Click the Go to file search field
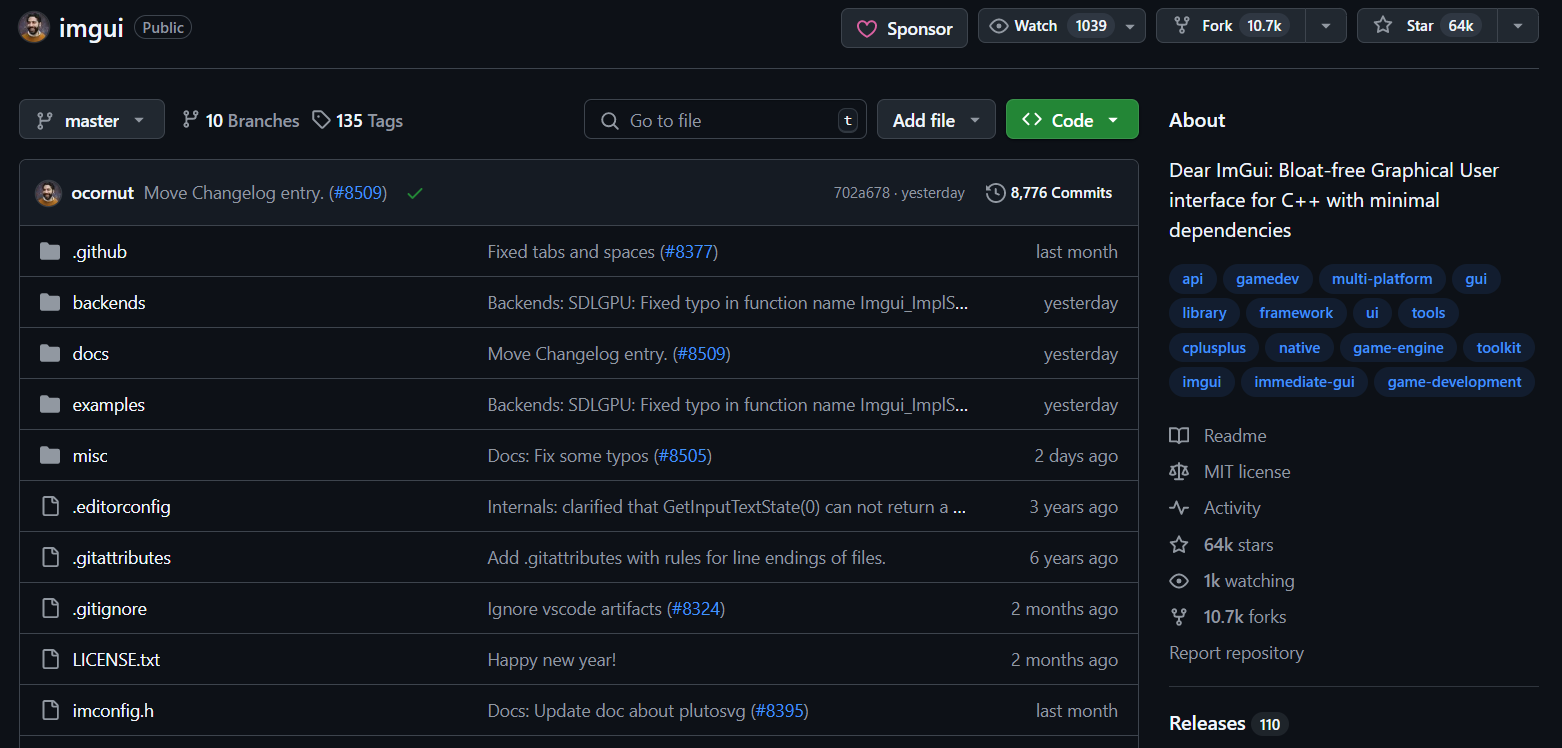Viewport: 1562px width, 748px height. pos(725,120)
